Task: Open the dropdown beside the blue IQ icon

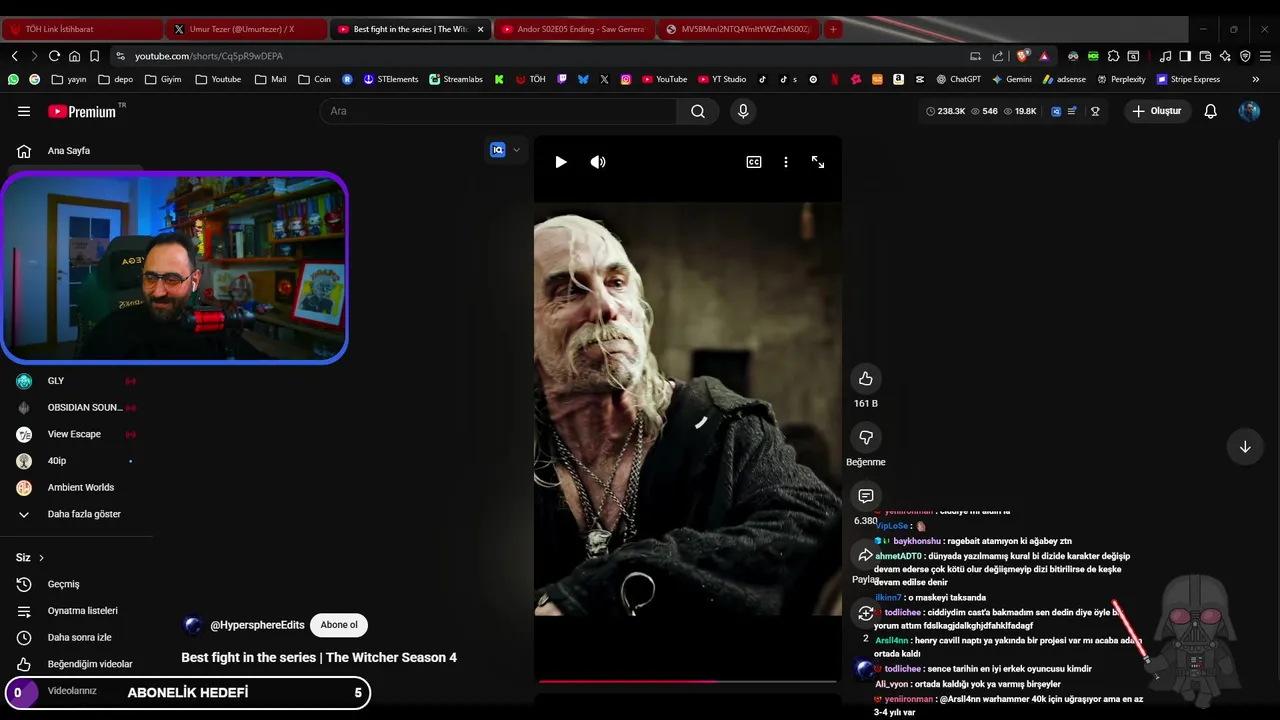Action: [517, 150]
